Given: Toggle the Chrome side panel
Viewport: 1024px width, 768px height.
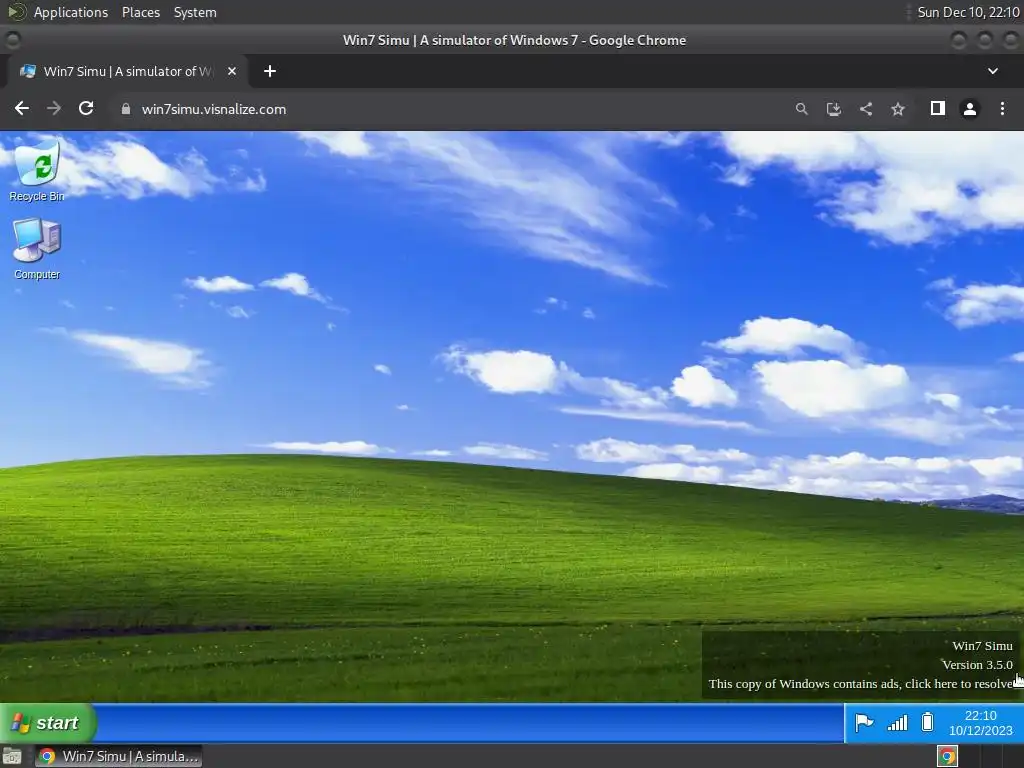Looking at the screenshot, I should (x=938, y=108).
